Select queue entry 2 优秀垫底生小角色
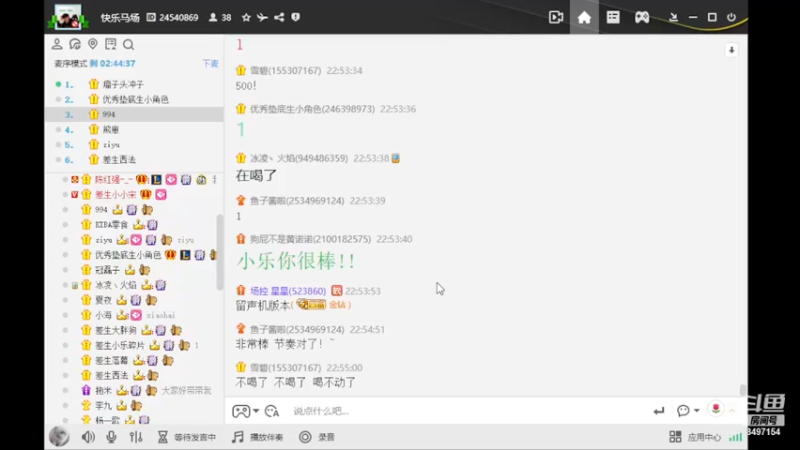This screenshot has width=800, height=450. 134,99
